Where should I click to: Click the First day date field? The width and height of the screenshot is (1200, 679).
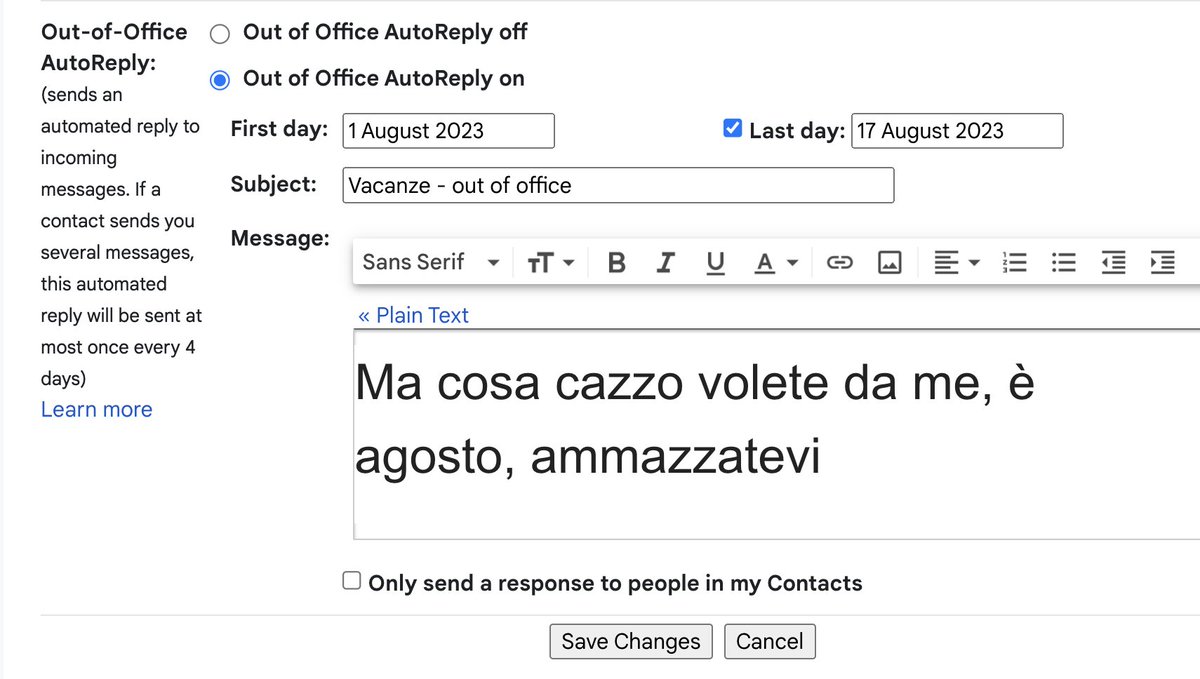(448, 131)
